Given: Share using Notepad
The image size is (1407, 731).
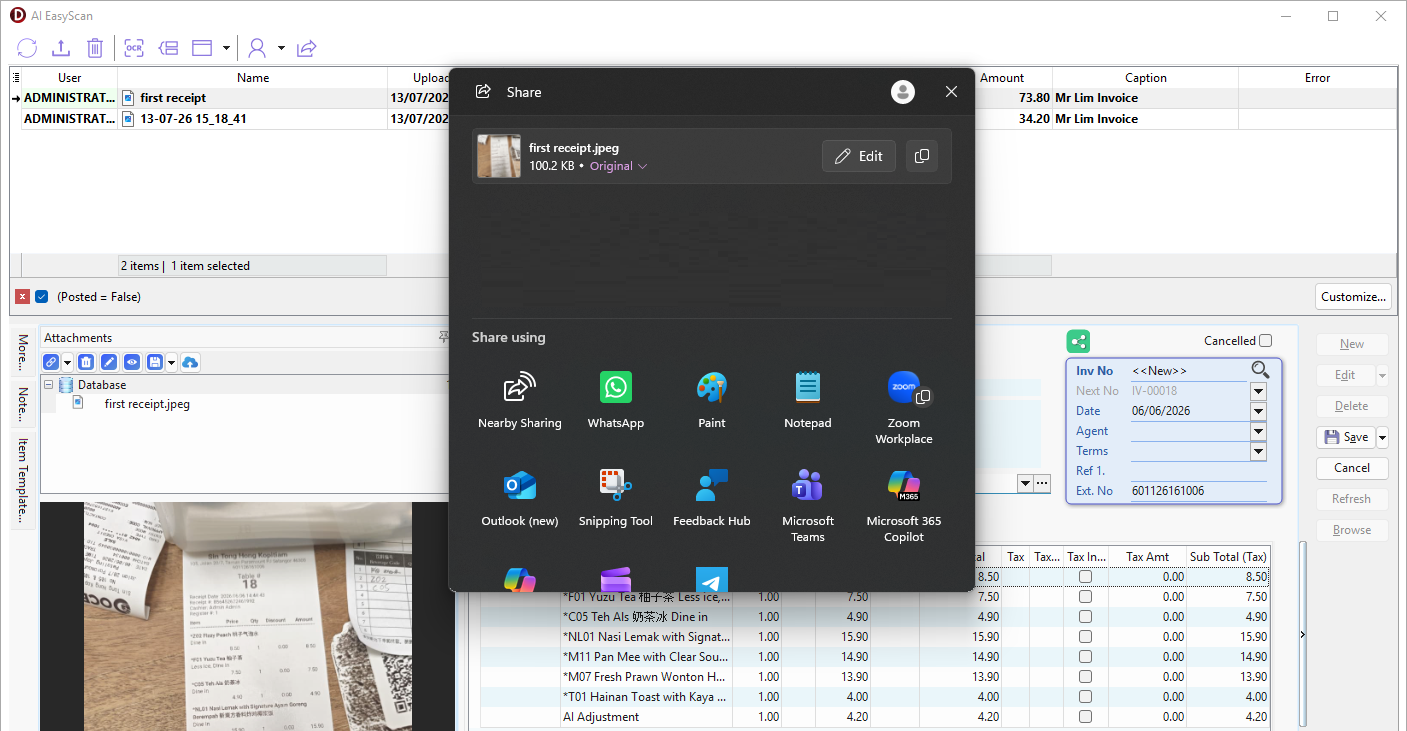Looking at the screenshot, I should pos(808,401).
